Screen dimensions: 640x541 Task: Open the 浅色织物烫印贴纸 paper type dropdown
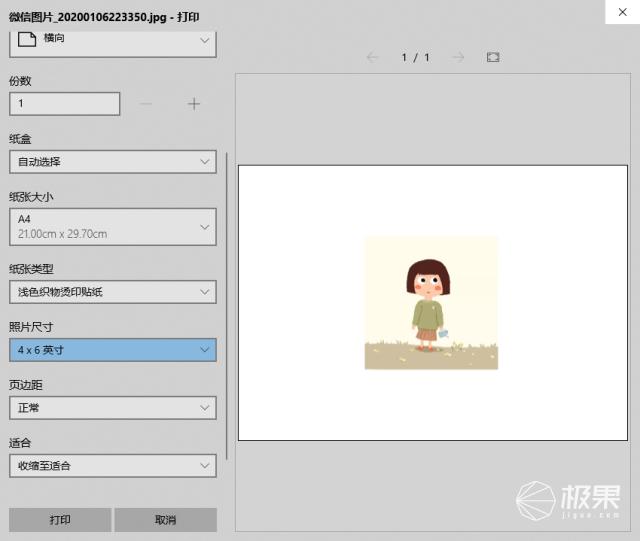[x=113, y=292]
